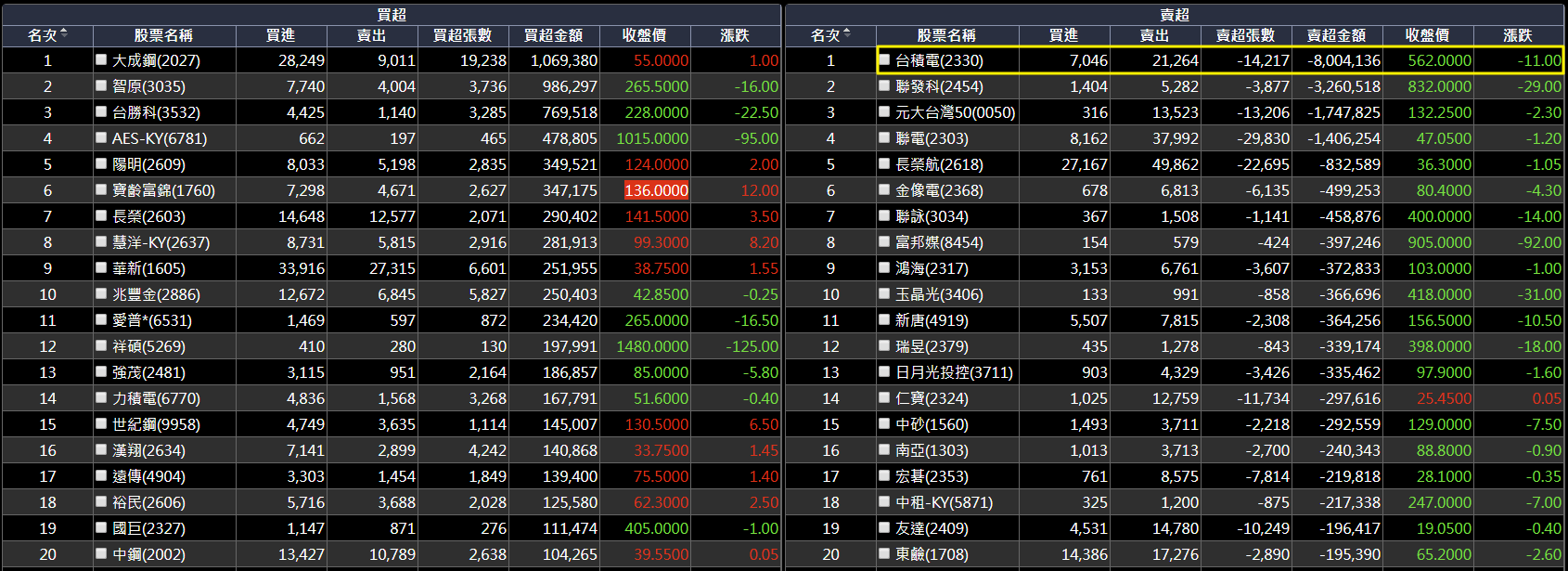
Task: Open stock 兆豐金(2886)
Action: tap(156, 294)
